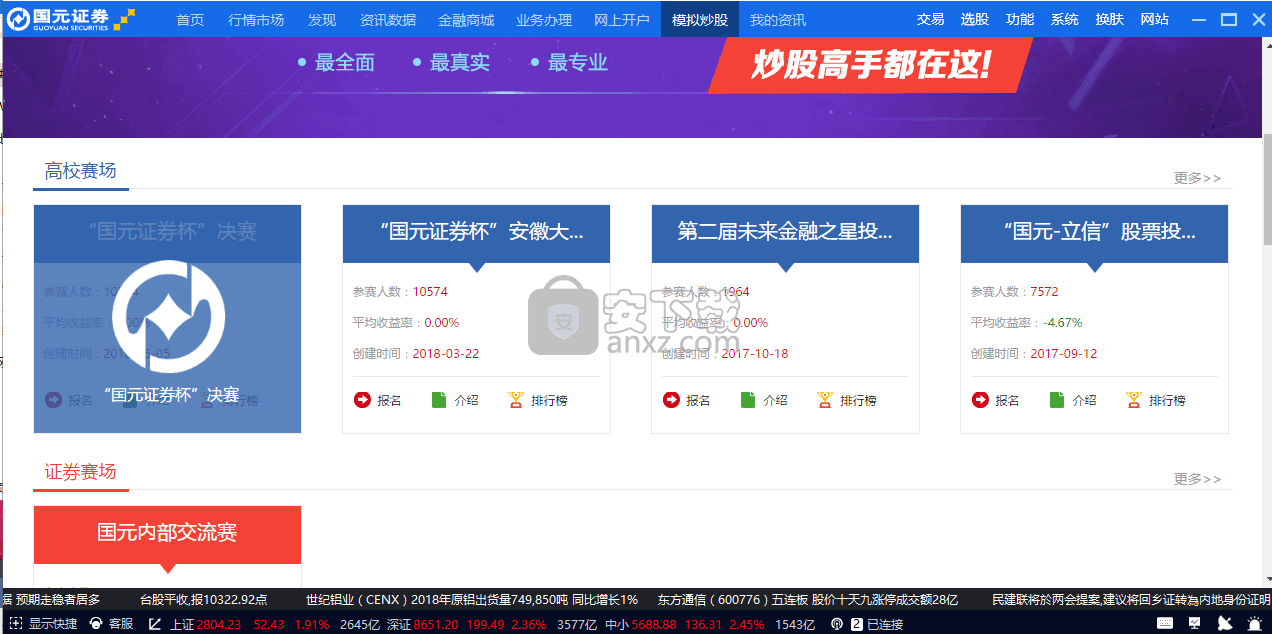Open the 选股 menu
Screen dimensions: 1272x634
click(974, 19)
